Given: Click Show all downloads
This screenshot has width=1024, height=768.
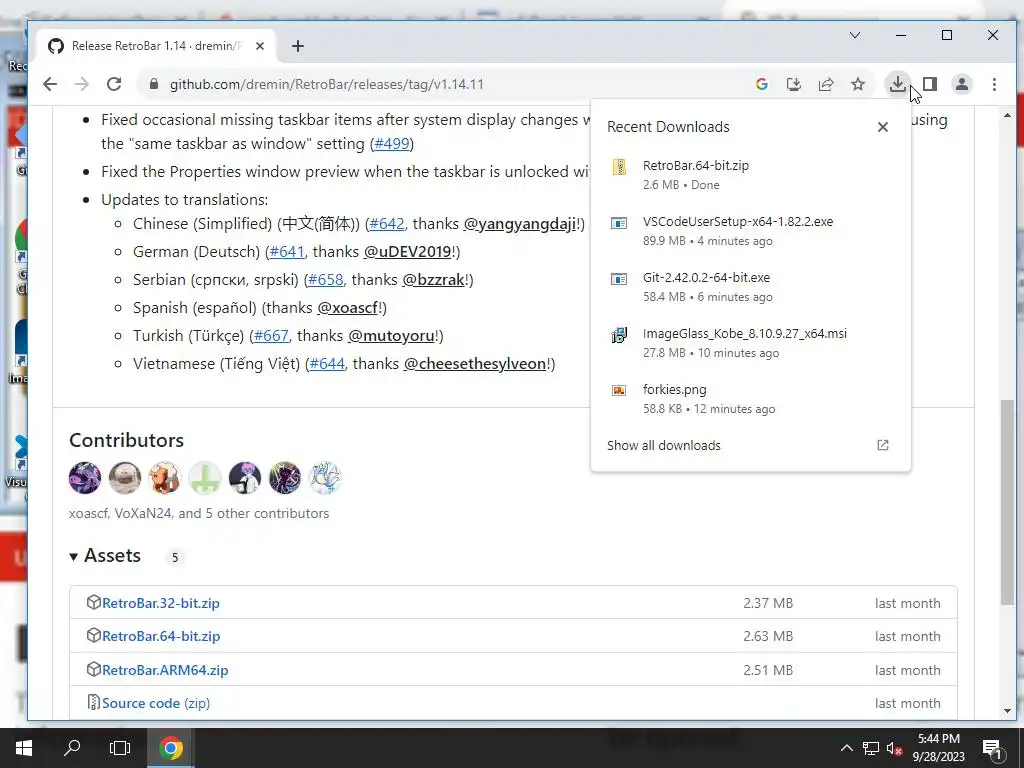Looking at the screenshot, I should (x=664, y=445).
